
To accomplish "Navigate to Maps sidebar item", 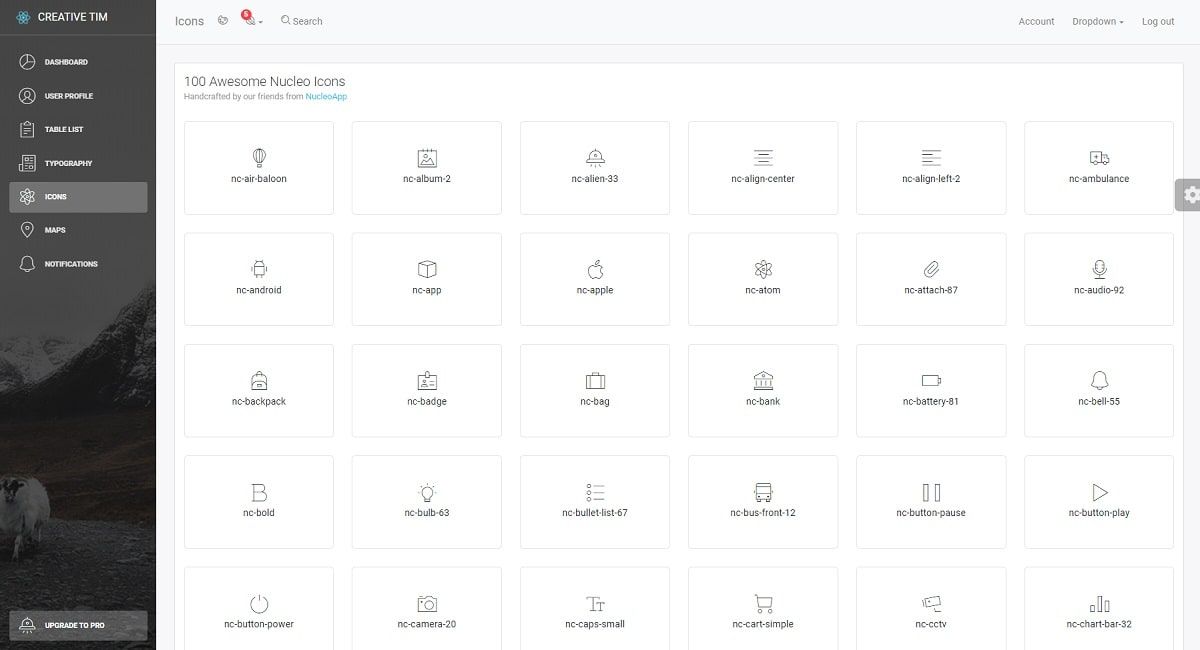I will [x=55, y=230].
